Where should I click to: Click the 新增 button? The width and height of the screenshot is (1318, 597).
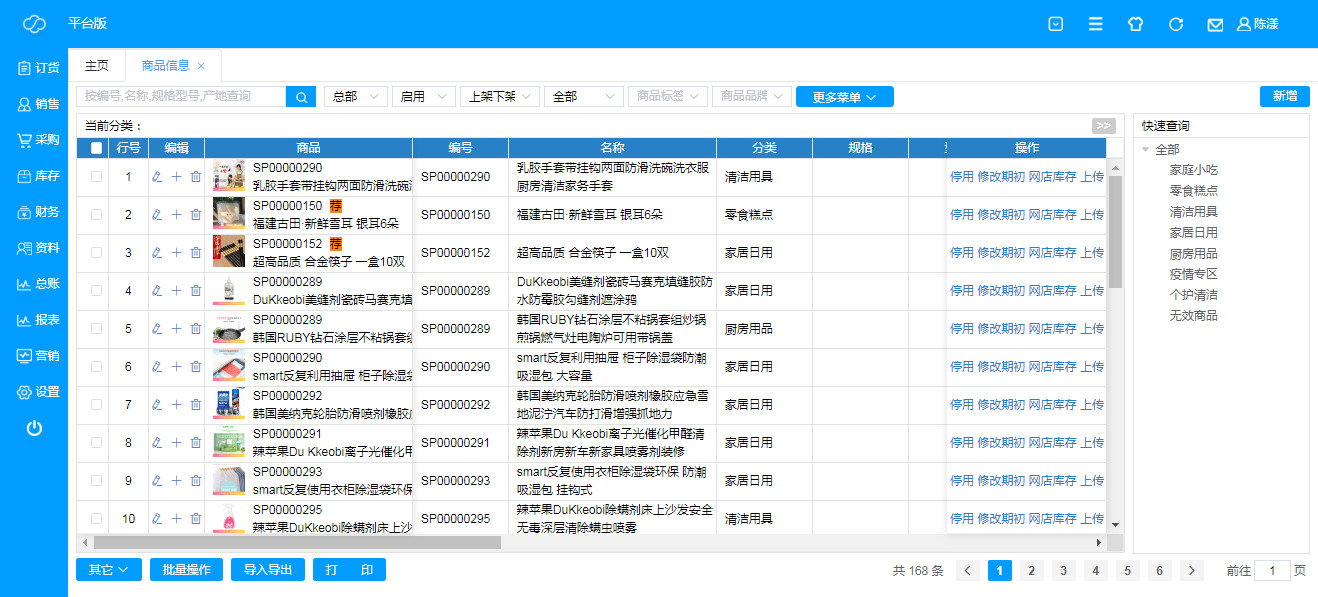[1284, 96]
